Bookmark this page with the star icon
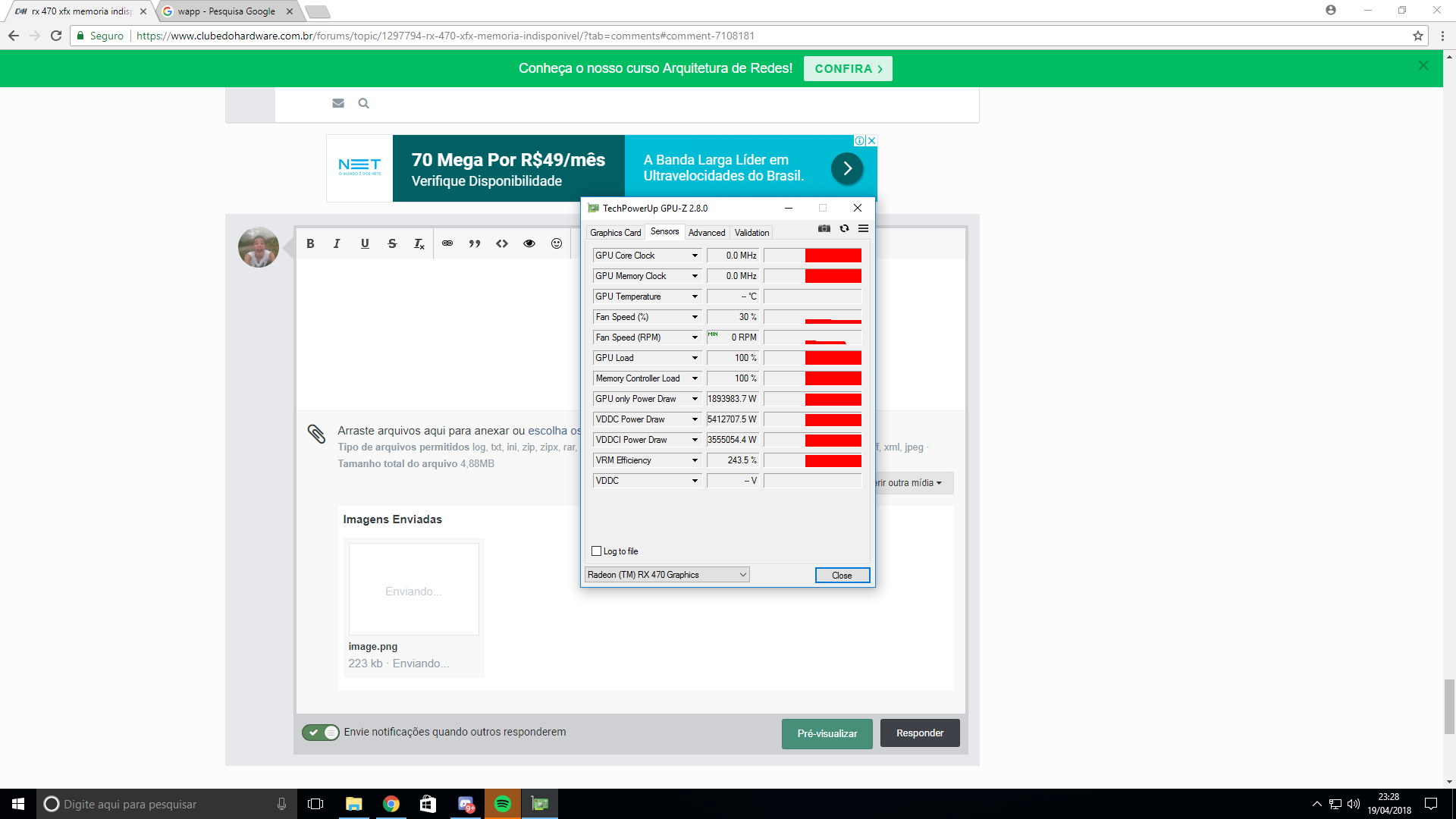Image resolution: width=1456 pixels, height=819 pixels. coord(1417,36)
